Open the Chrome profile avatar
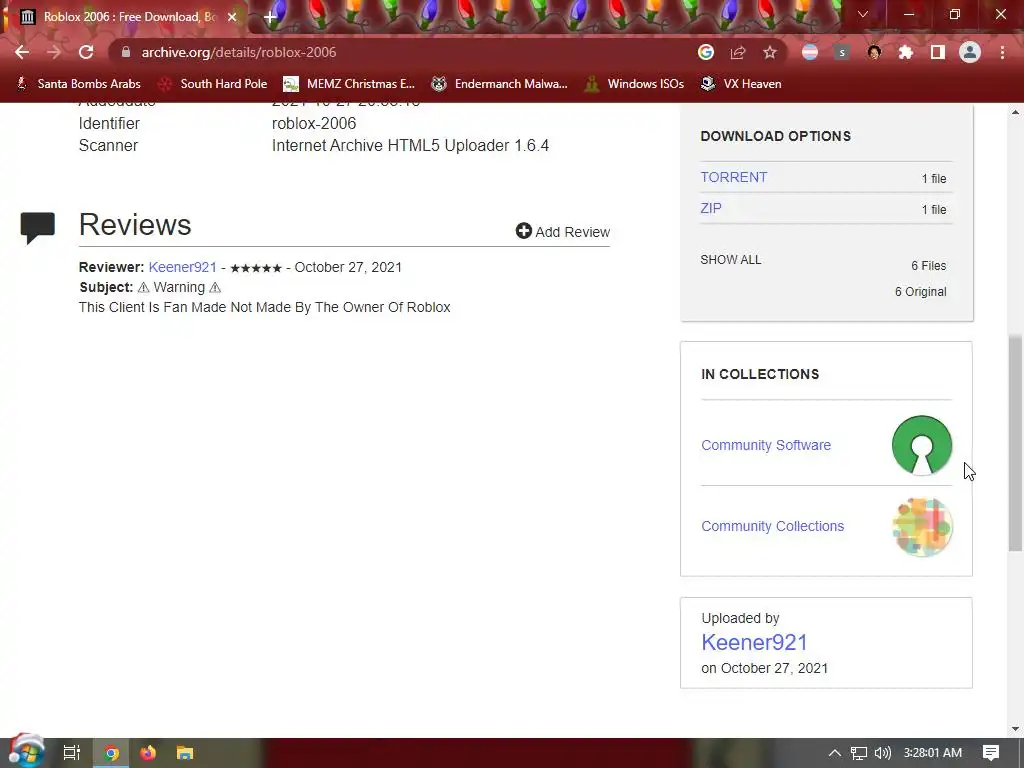 970,52
